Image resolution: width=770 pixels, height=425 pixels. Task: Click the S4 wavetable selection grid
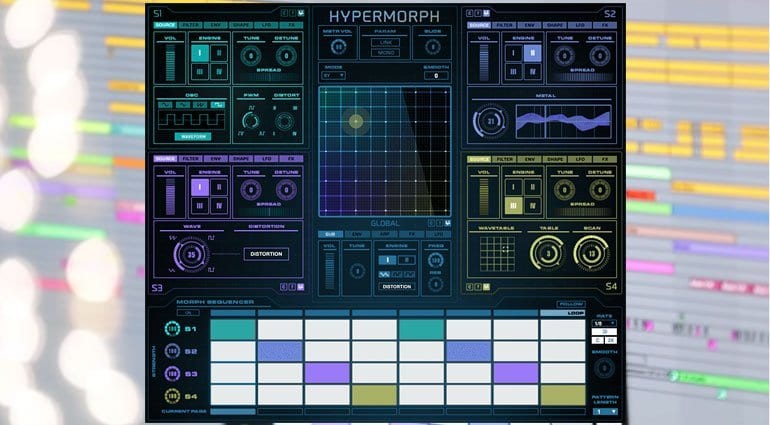pyautogui.click(x=497, y=254)
